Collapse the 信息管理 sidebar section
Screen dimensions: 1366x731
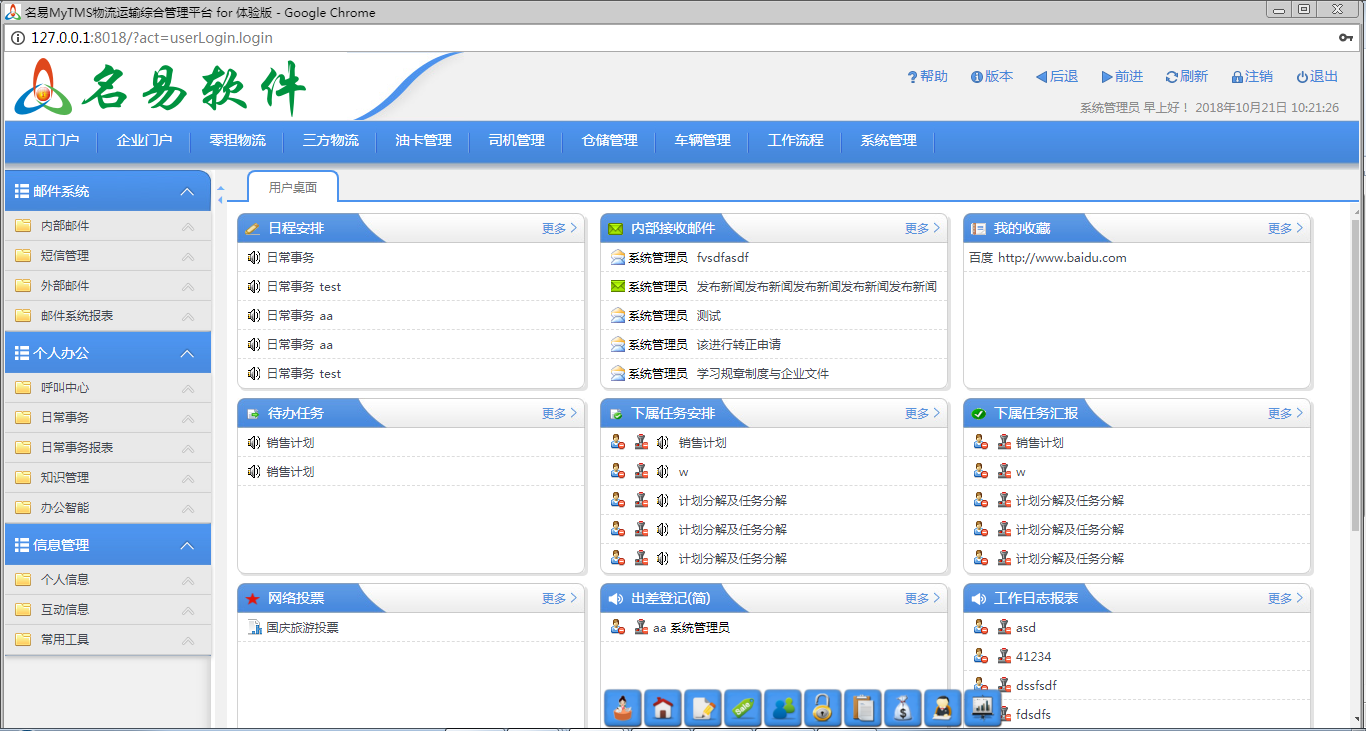coord(187,544)
